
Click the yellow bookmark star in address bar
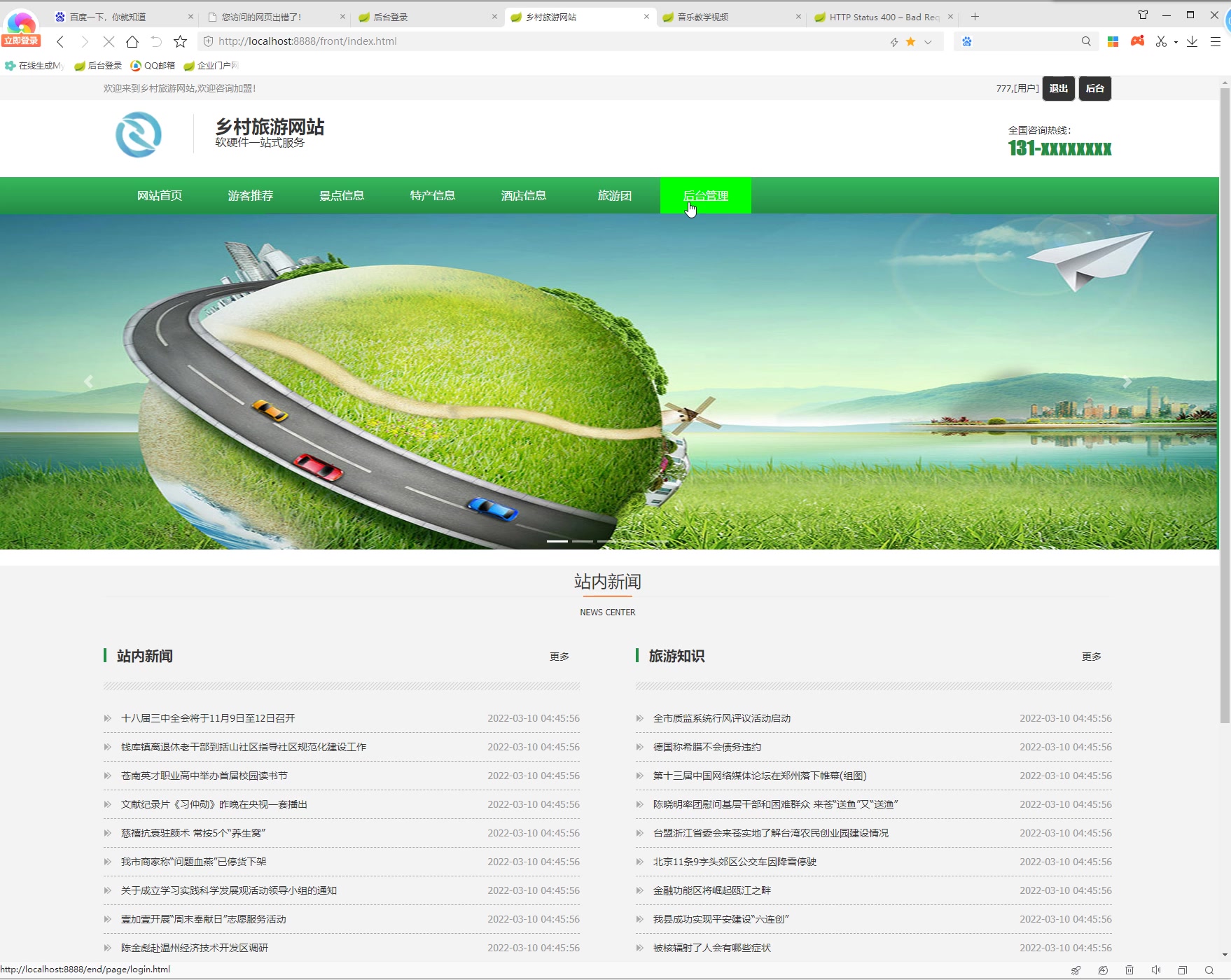tap(910, 41)
